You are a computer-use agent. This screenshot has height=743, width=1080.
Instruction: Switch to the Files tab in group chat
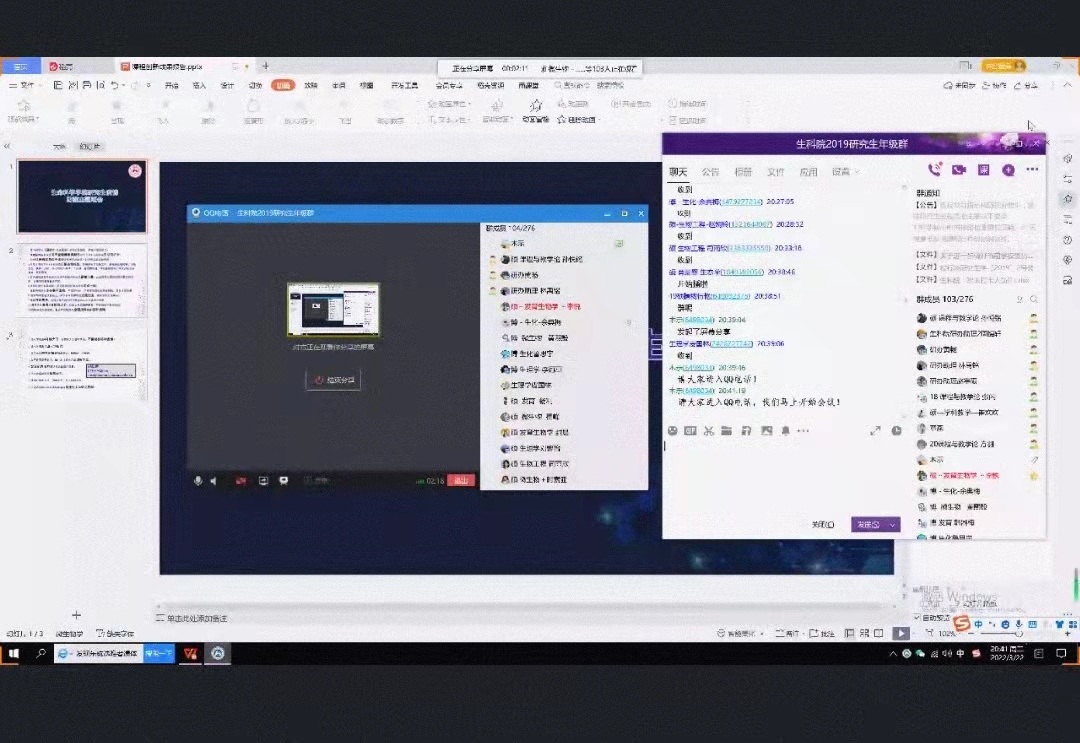(x=775, y=172)
